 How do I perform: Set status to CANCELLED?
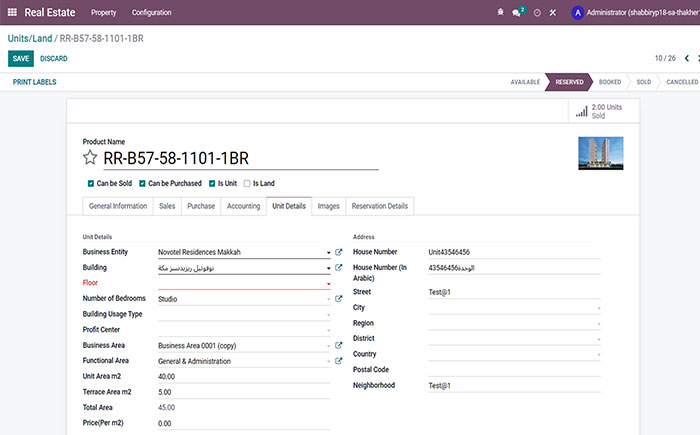click(x=682, y=82)
